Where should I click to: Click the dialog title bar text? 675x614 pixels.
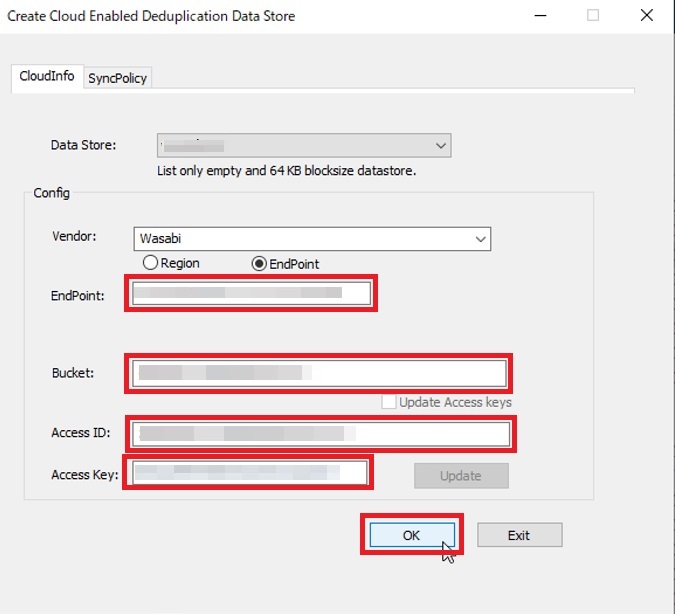[151, 16]
